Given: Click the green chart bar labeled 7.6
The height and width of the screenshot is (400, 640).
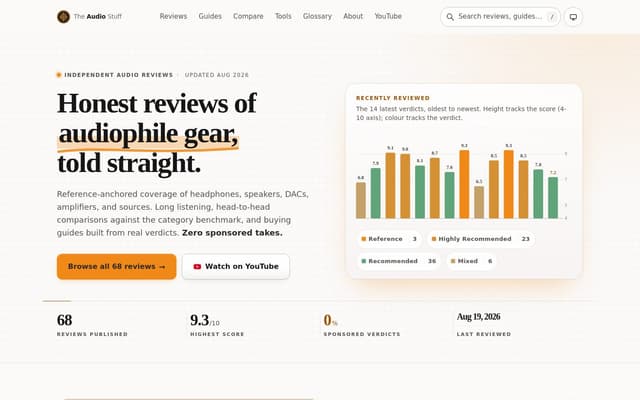Looking at the screenshot, I should coord(449,195).
